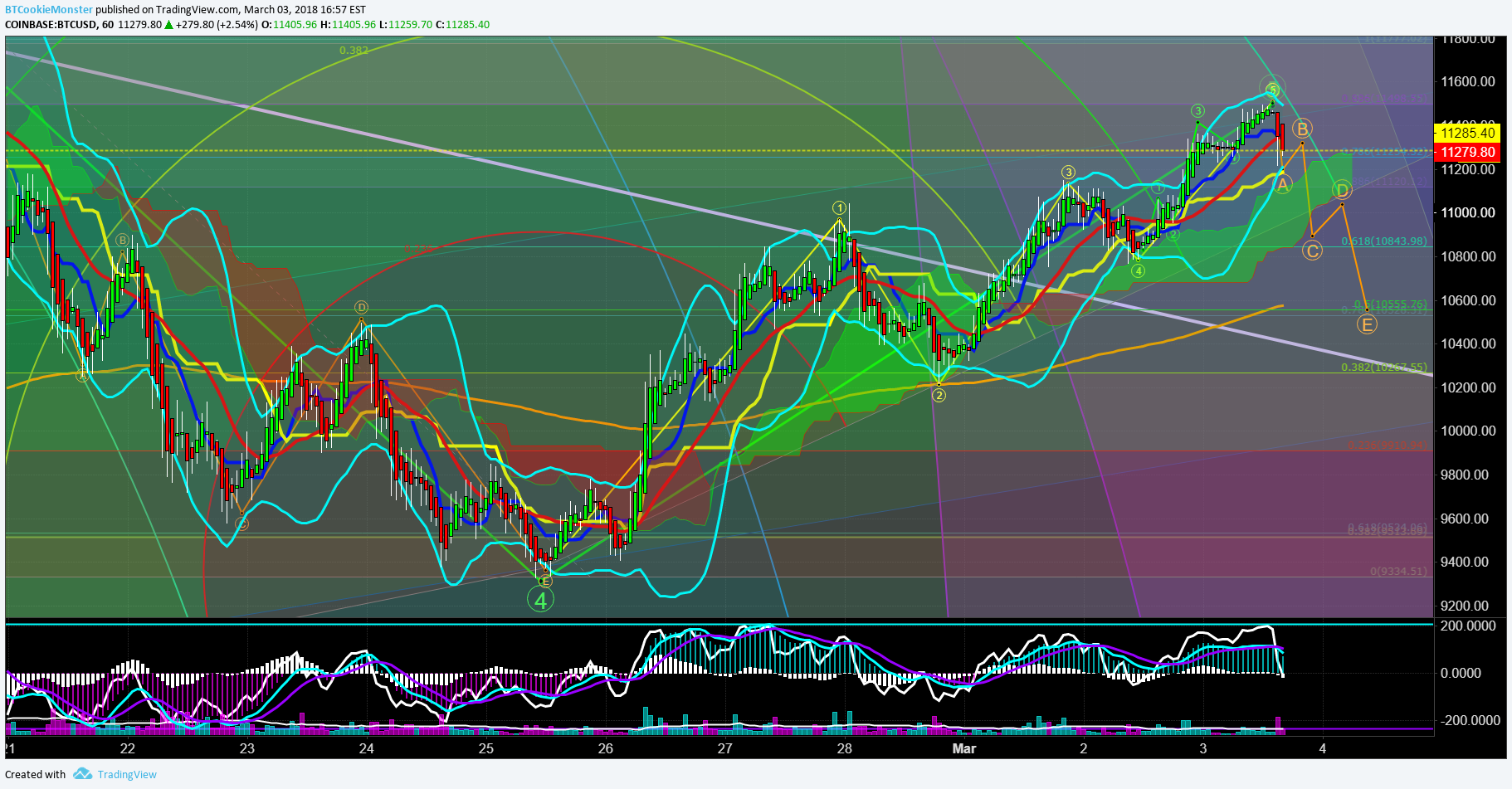Select the COINBASE:BTCUSD, 60 symbol title

[x=59, y=25]
